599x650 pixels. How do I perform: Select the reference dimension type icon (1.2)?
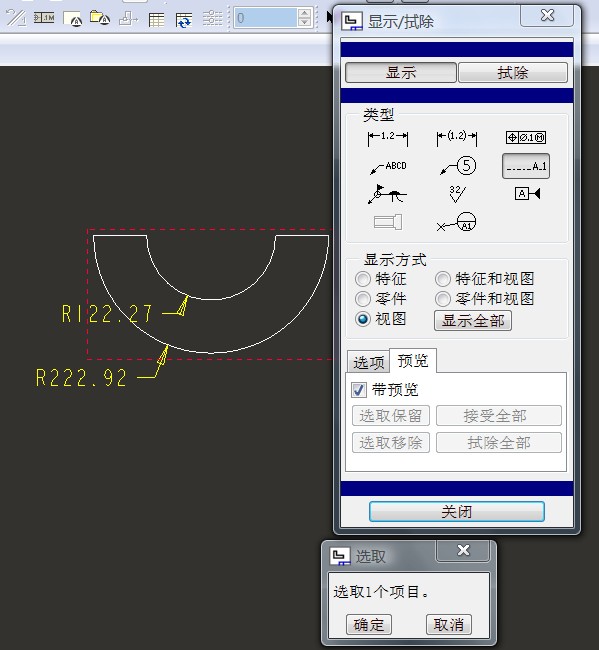tap(456, 138)
